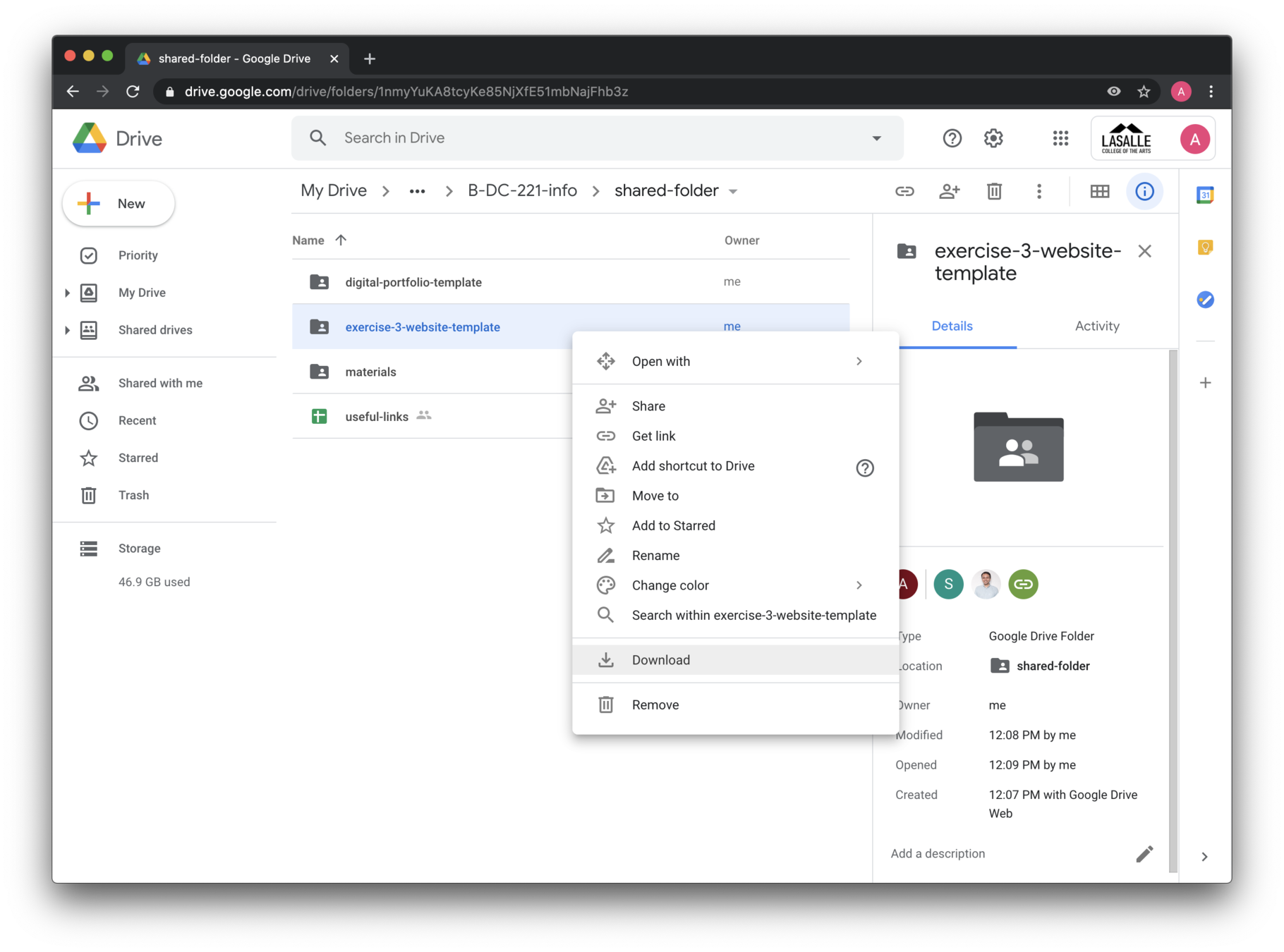This screenshot has height=952, width=1284.
Task: Select Rename menu item
Action: (735, 556)
